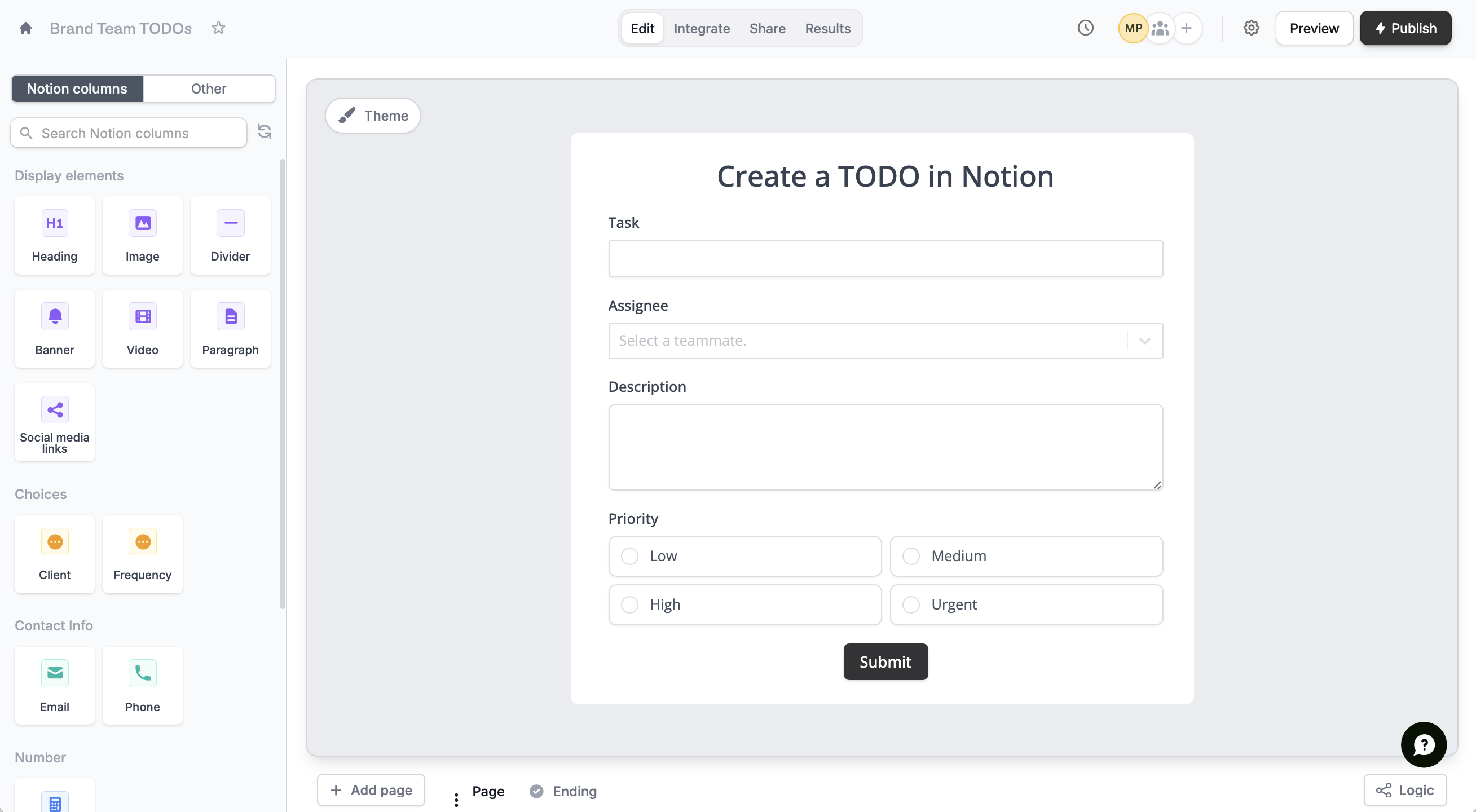Click the home icon
The width and height of the screenshot is (1476, 812).
point(25,28)
